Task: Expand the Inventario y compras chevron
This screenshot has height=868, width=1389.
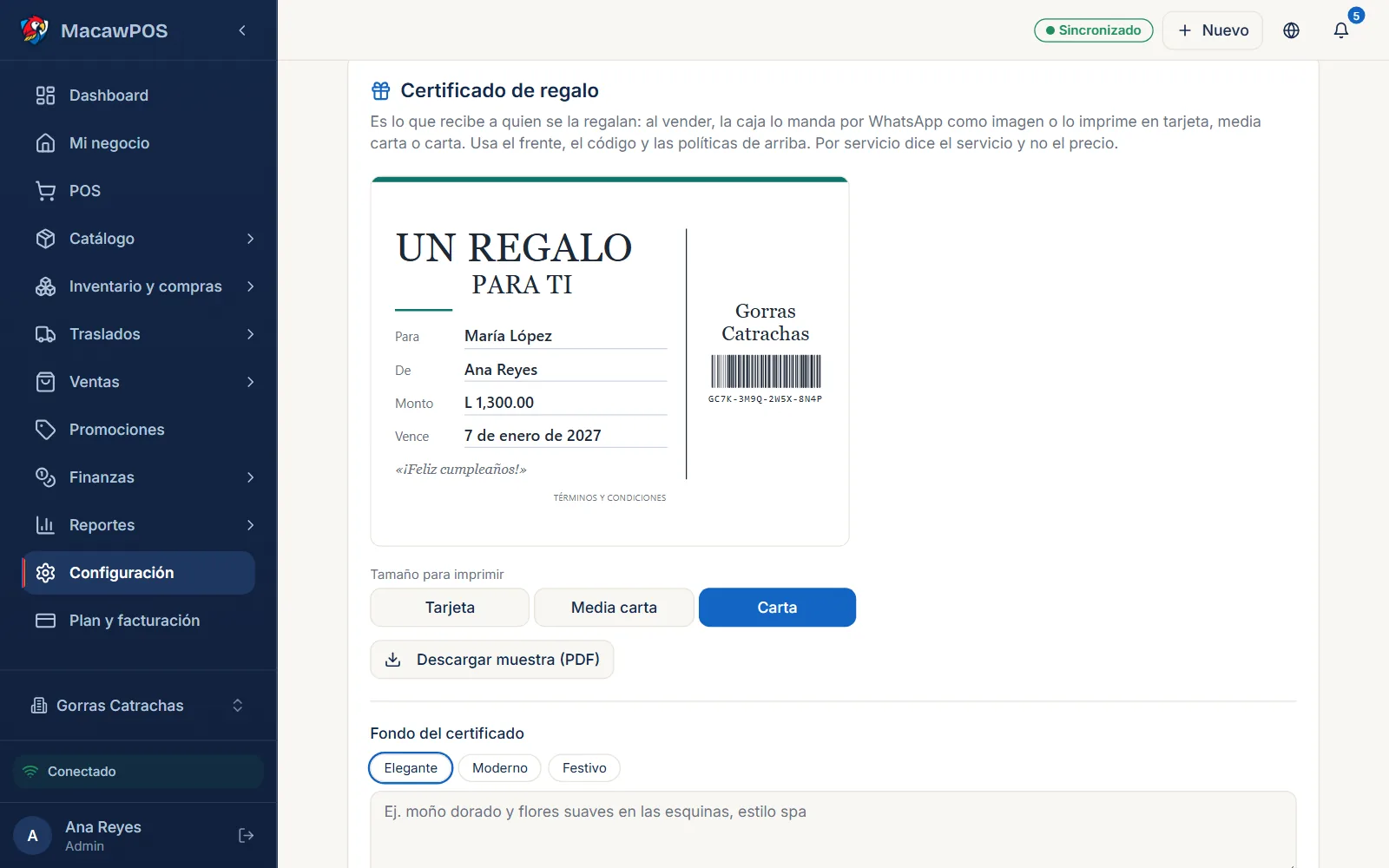Action: point(250,286)
